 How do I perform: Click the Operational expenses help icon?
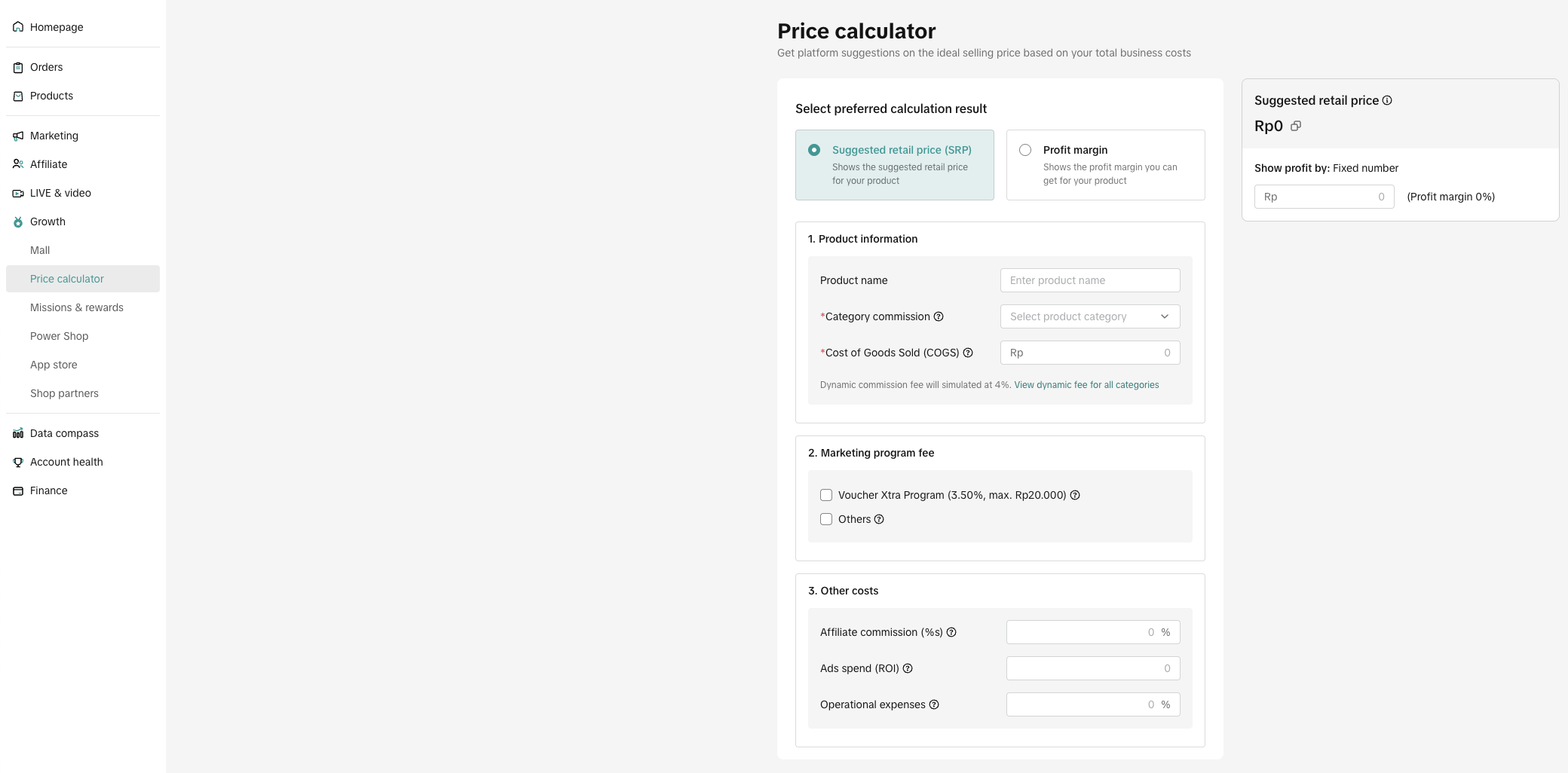click(934, 704)
